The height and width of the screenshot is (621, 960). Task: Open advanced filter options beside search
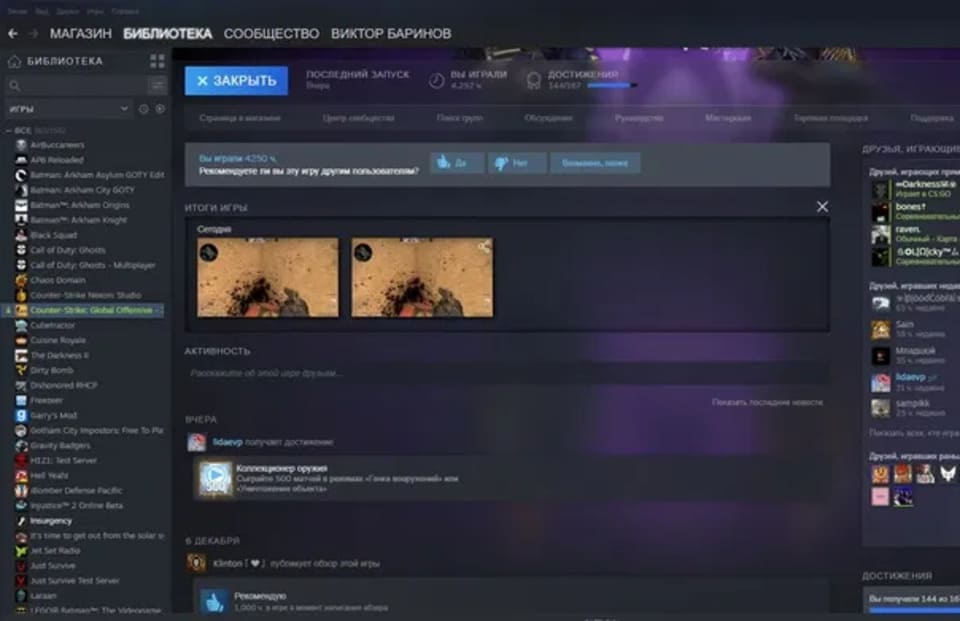(157, 85)
